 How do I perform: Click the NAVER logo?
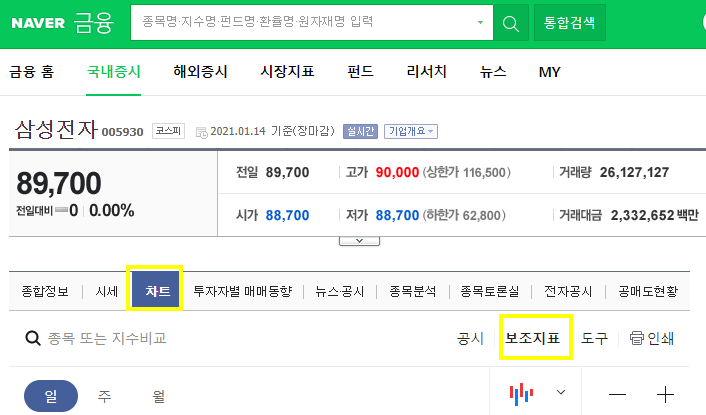(38, 23)
